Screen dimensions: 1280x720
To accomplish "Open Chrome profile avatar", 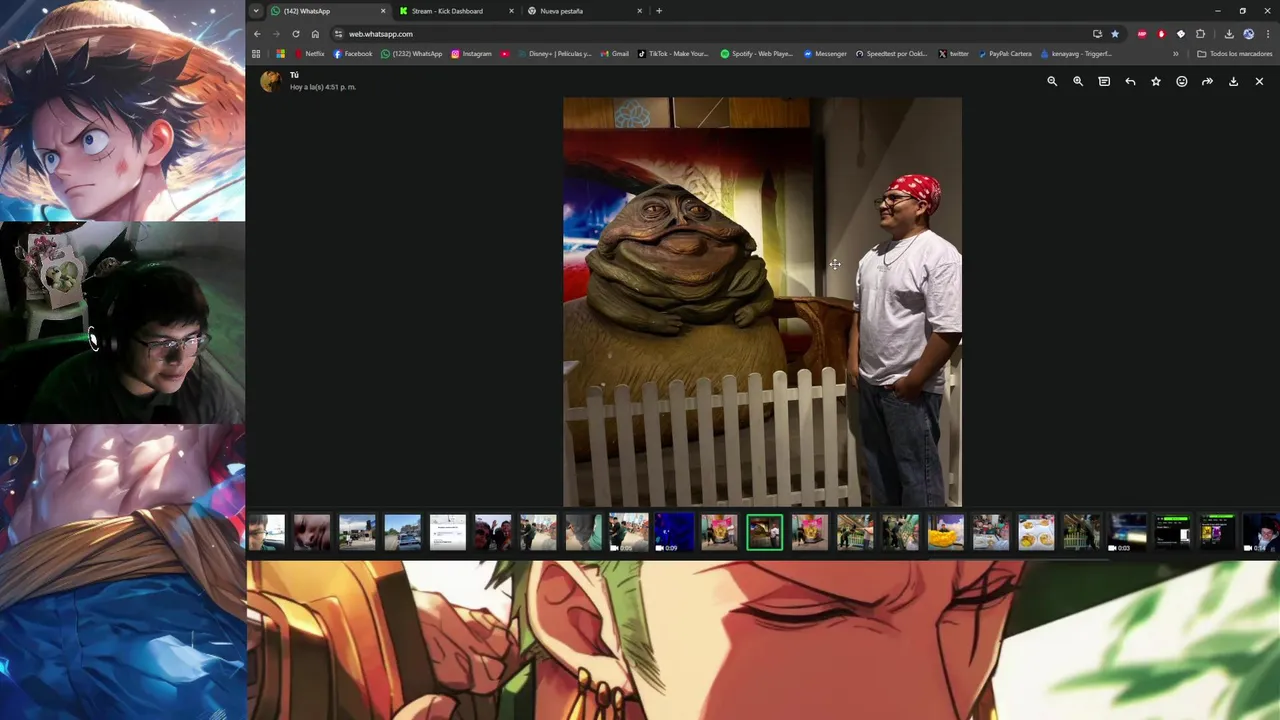I will [1248, 34].
